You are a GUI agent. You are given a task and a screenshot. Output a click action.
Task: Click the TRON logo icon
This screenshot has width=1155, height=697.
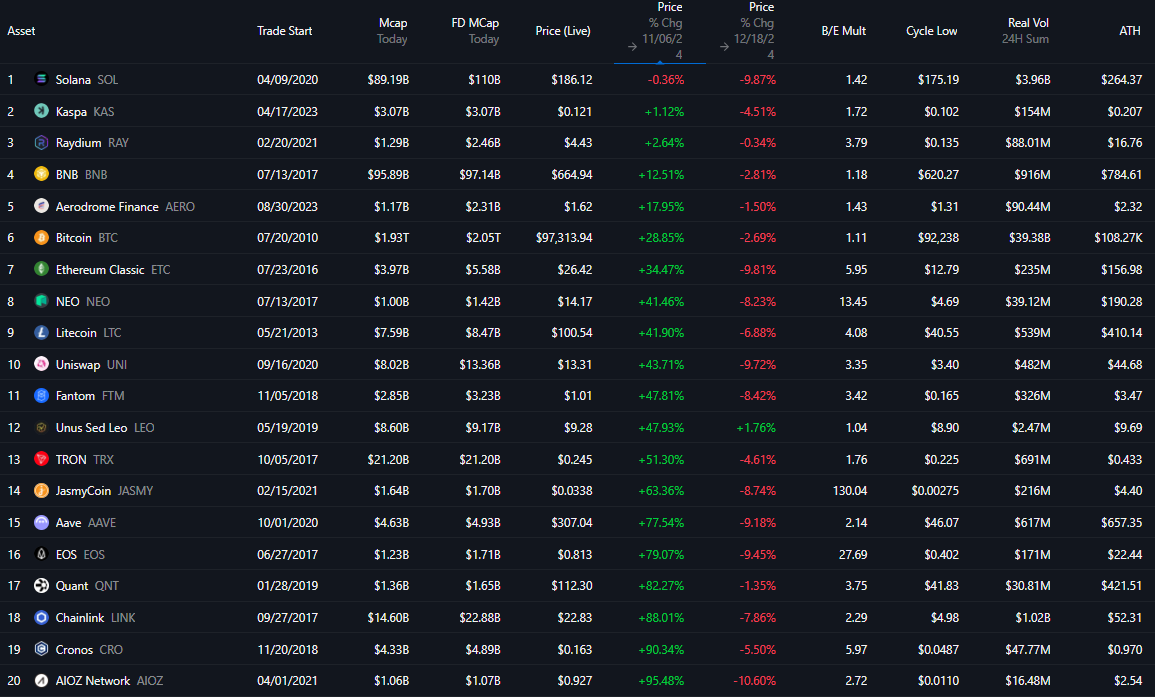click(41, 459)
